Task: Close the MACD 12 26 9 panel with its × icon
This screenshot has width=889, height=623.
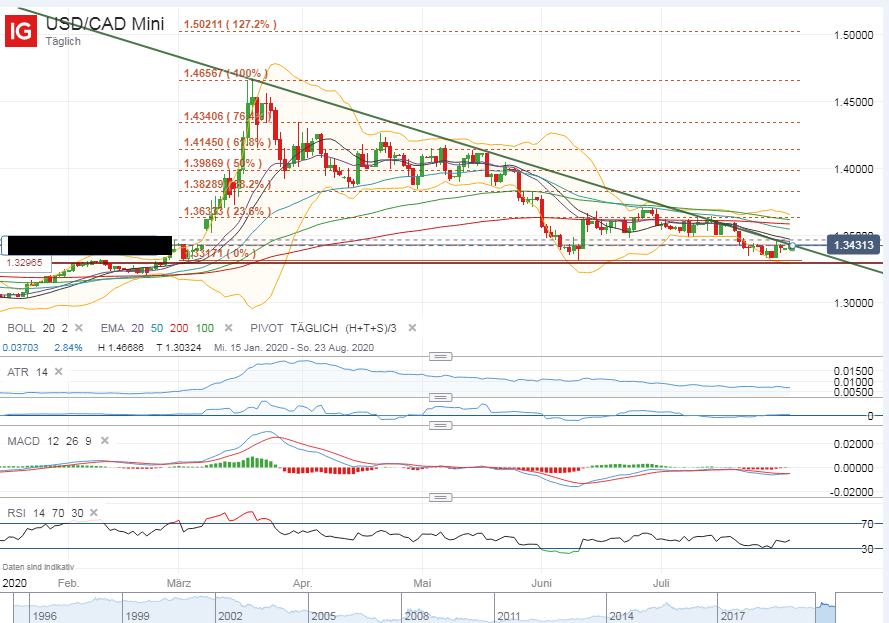Action: coord(105,441)
